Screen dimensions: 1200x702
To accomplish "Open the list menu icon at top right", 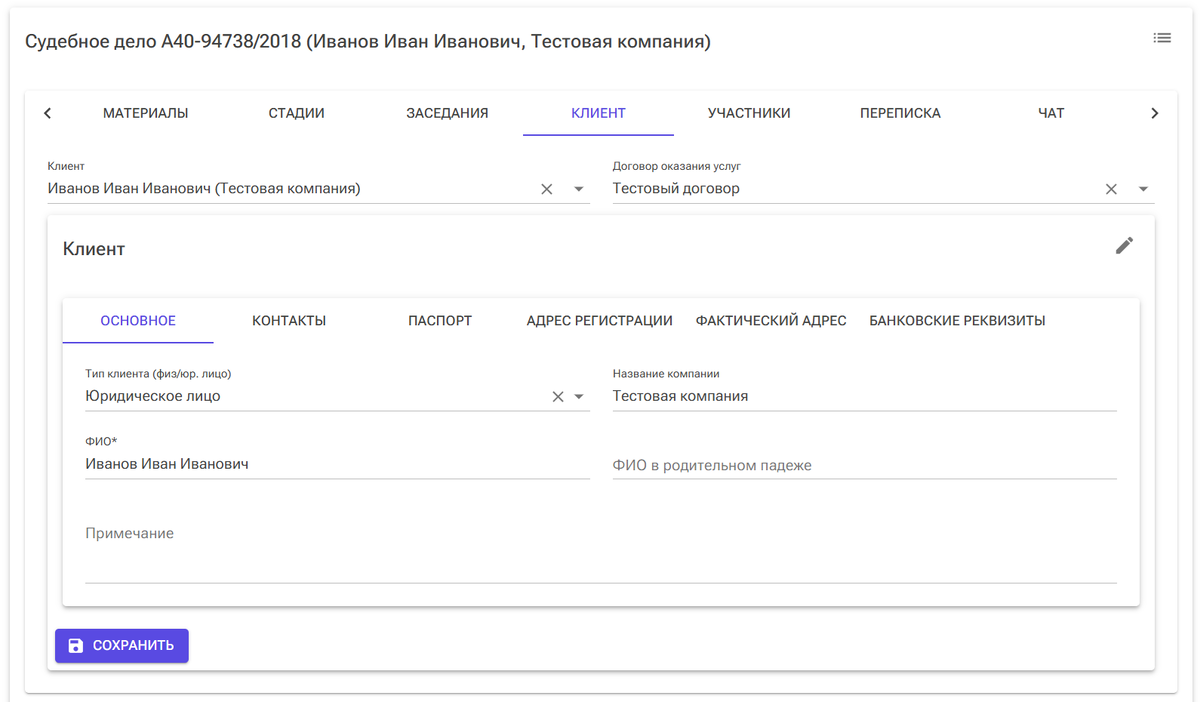I will [x=1162, y=38].
